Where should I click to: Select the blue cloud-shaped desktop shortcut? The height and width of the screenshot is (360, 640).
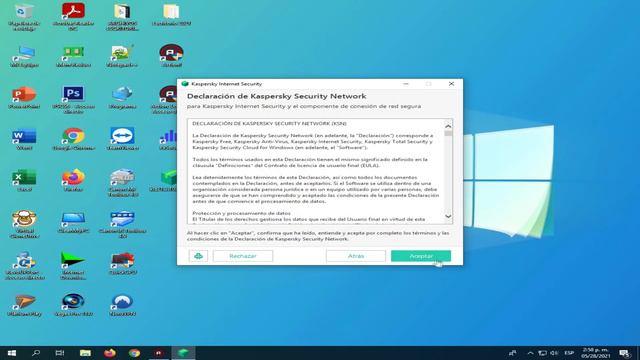pos(122,98)
